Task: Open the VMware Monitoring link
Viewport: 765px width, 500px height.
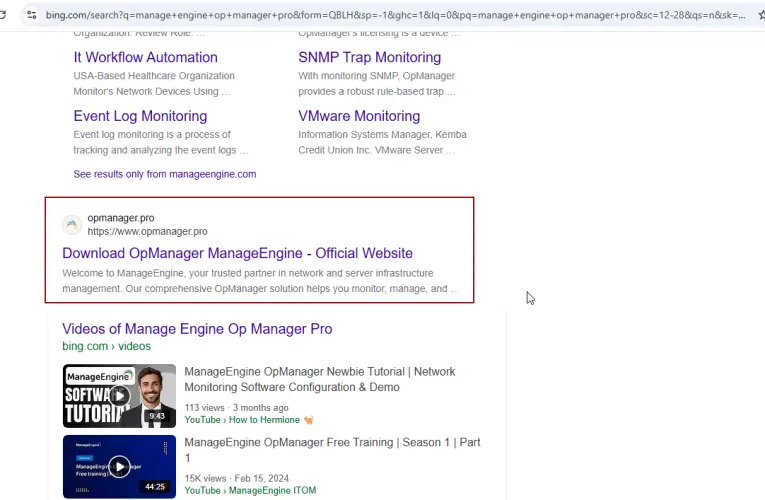Action: [x=359, y=116]
